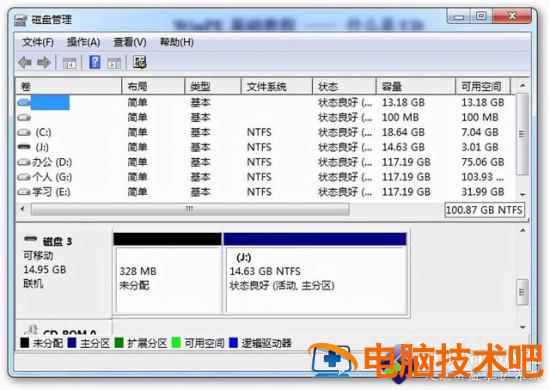Image resolution: width=550 pixels, height=390 pixels.
Task: Click the blue Help question mark icon
Action: coord(95,63)
